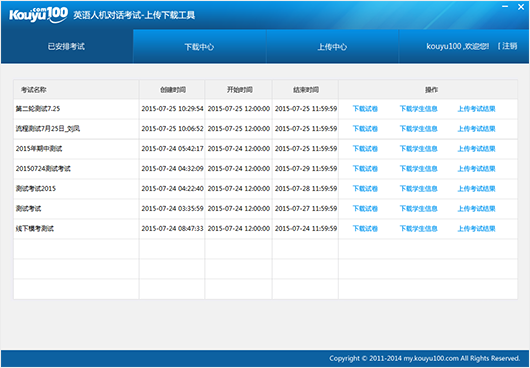Click 上传考试结果 for 第二轮测试7.25
Image resolution: width=530 pixels, height=368 pixels.
(x=476, y=109)
